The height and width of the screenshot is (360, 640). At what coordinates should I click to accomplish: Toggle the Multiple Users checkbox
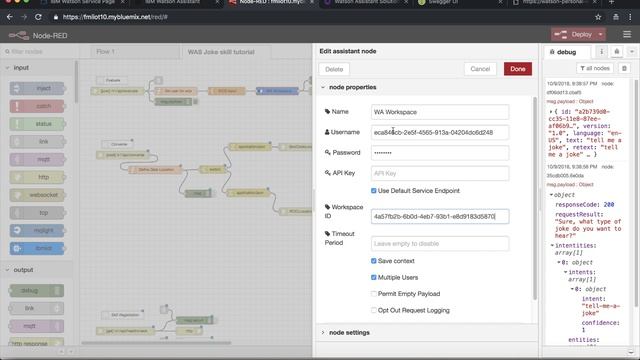click(x=373, y=278)
